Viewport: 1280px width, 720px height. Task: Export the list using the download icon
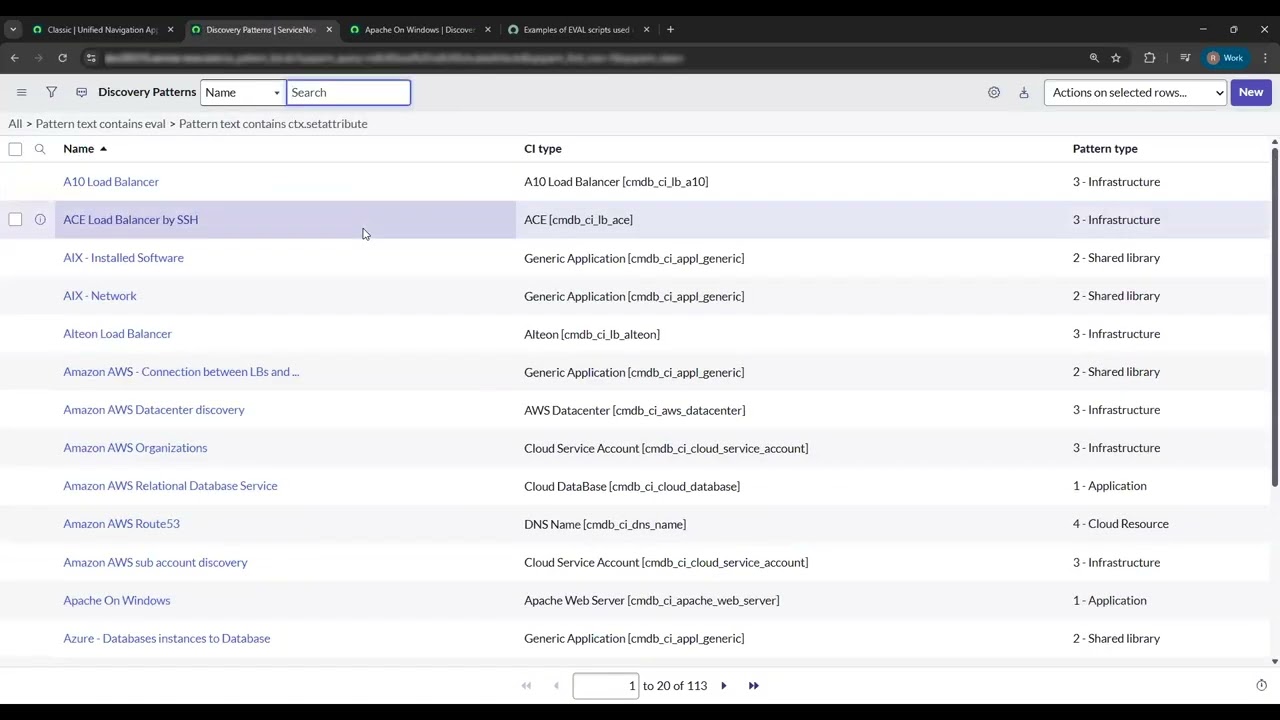1023,92
